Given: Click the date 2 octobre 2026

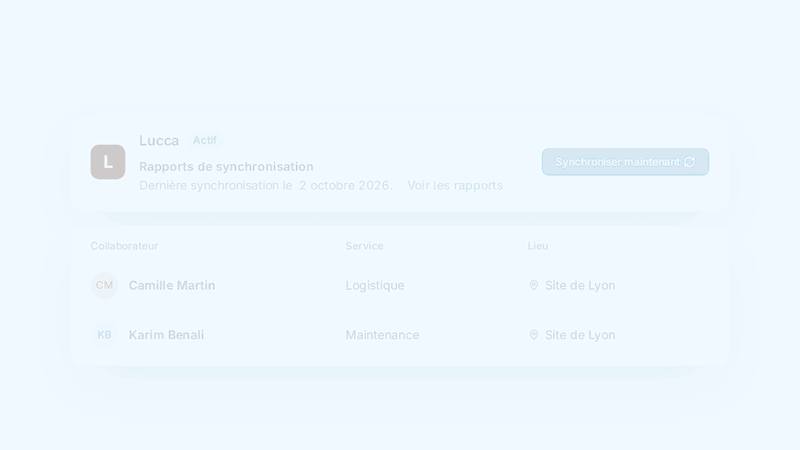Looking at the screenshot, I should 346,185.
